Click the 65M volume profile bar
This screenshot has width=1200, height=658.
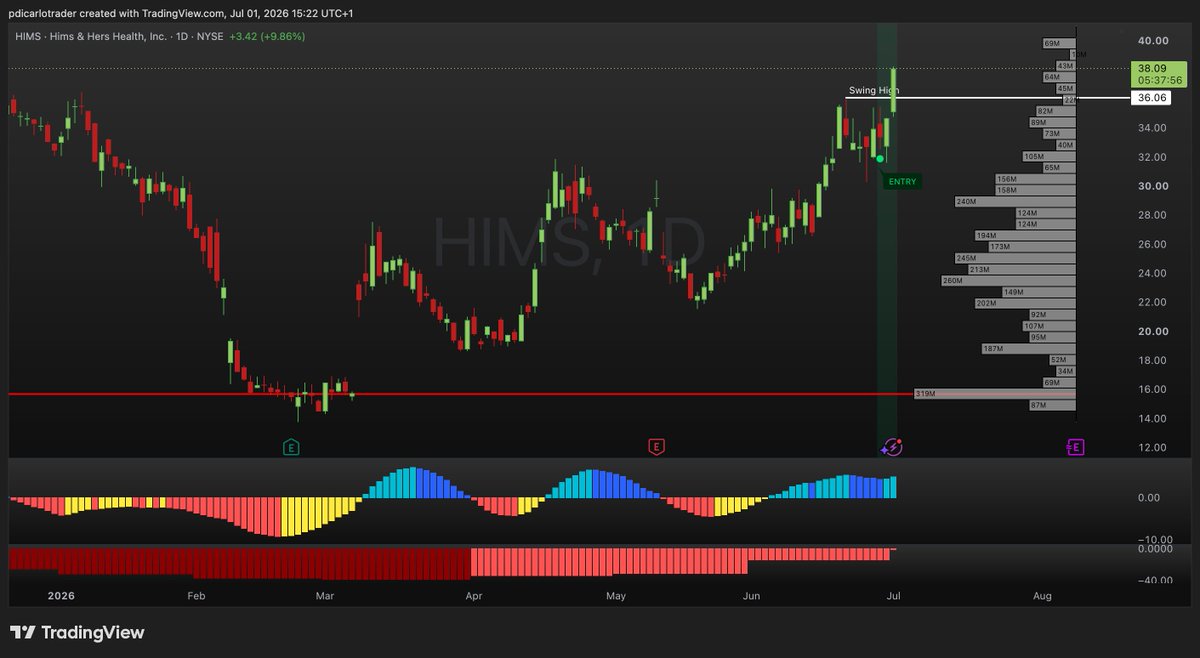click(1059, 168)
